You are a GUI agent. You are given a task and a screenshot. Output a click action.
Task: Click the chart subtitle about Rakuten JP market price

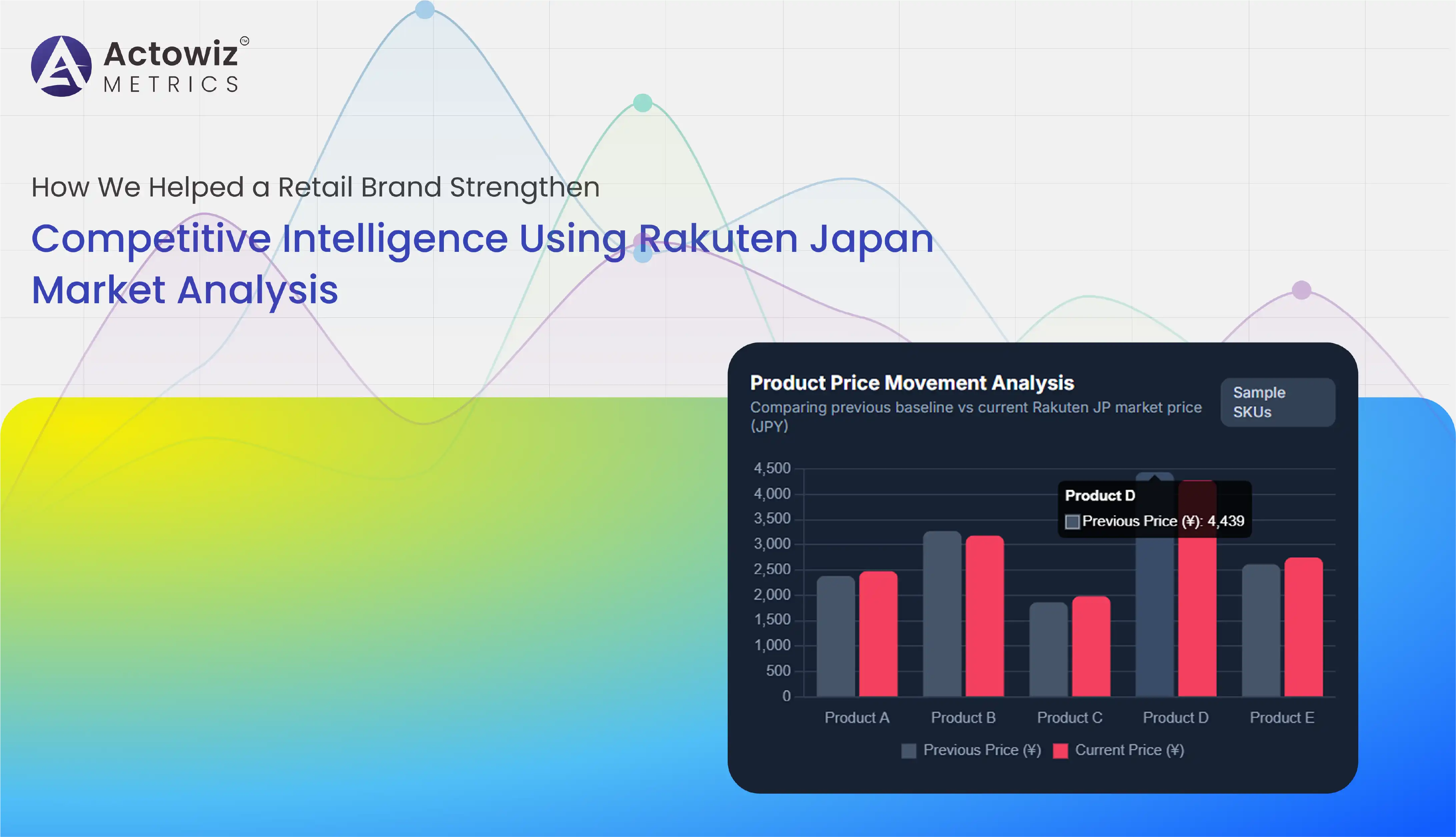click(x=976, y=417)
